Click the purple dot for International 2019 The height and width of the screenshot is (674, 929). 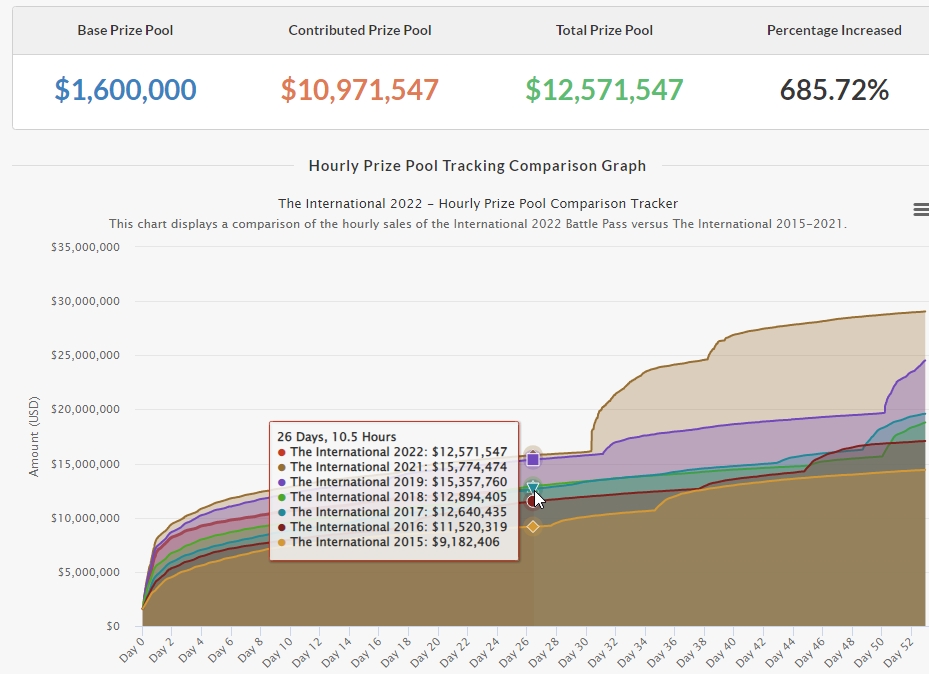(x=282, y=482)
